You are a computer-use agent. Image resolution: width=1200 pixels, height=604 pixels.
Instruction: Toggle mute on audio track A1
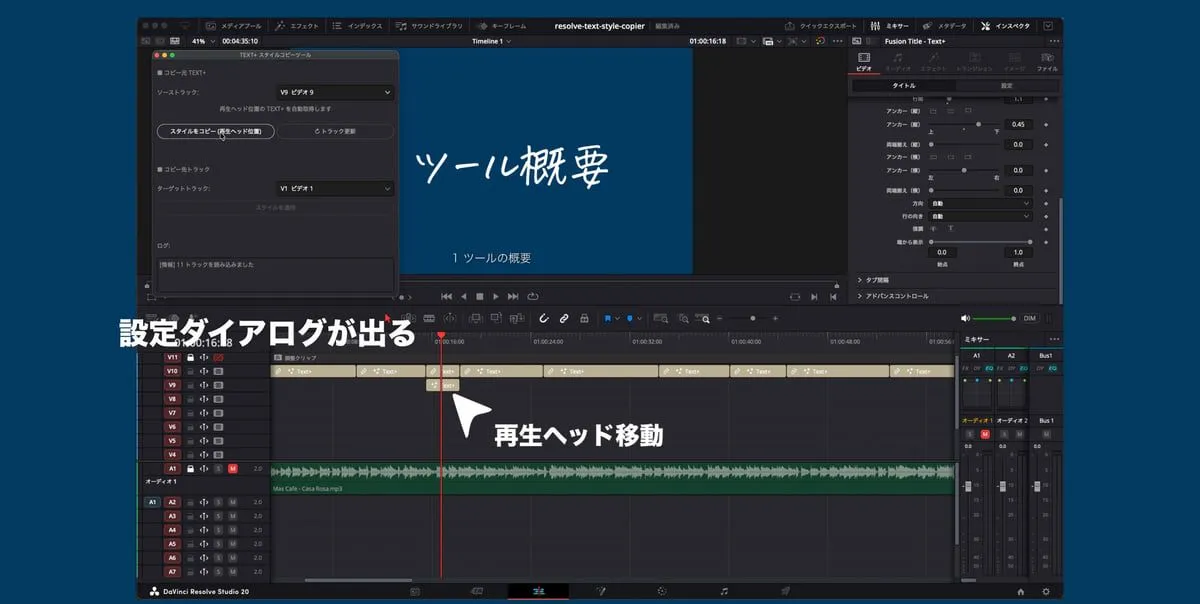point(232,468)
